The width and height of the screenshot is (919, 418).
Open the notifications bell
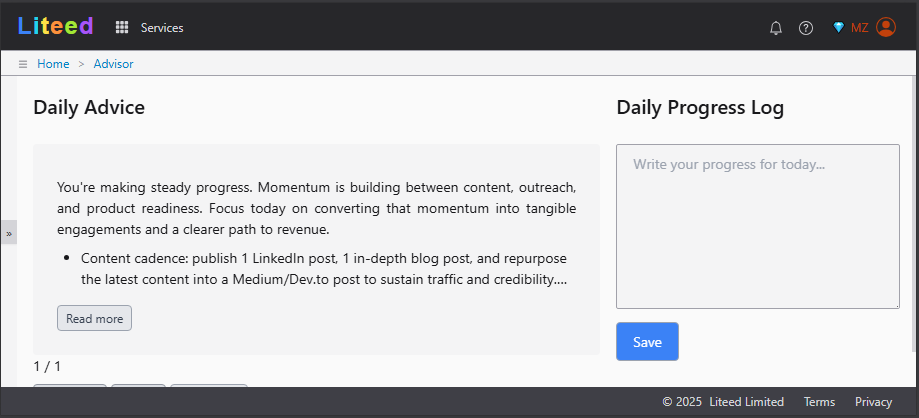pyautogui.click(x=776, y=28)
